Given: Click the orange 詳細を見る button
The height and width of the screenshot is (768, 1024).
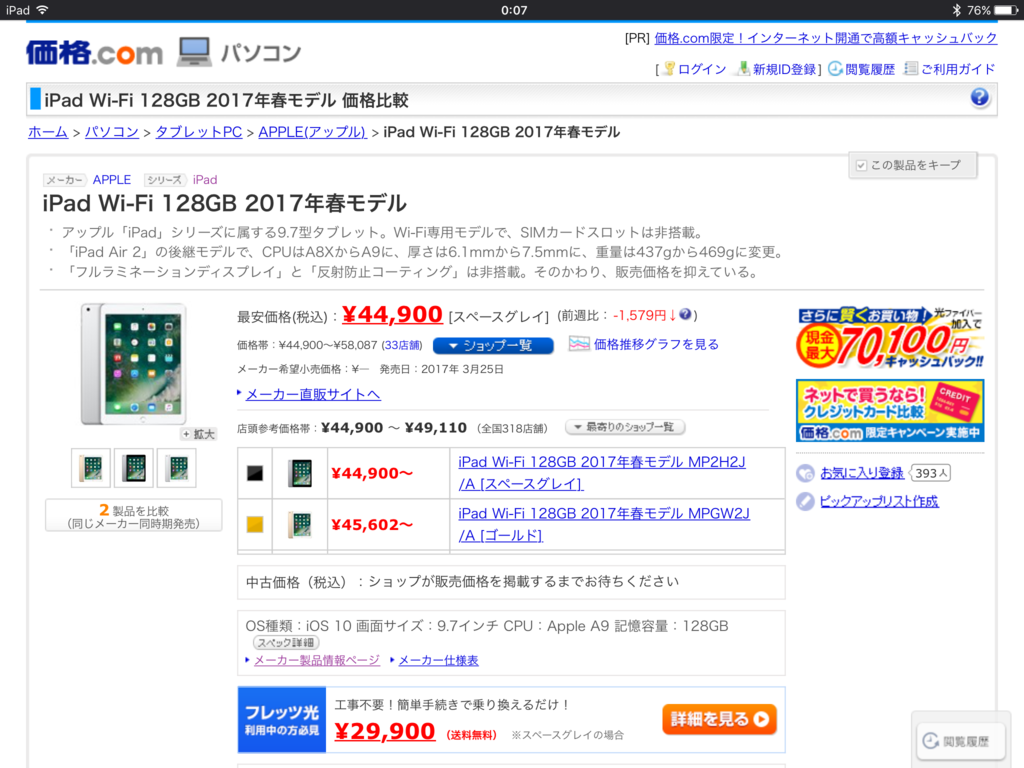Looking at the screenshot, I should click(x=719, y=719).
